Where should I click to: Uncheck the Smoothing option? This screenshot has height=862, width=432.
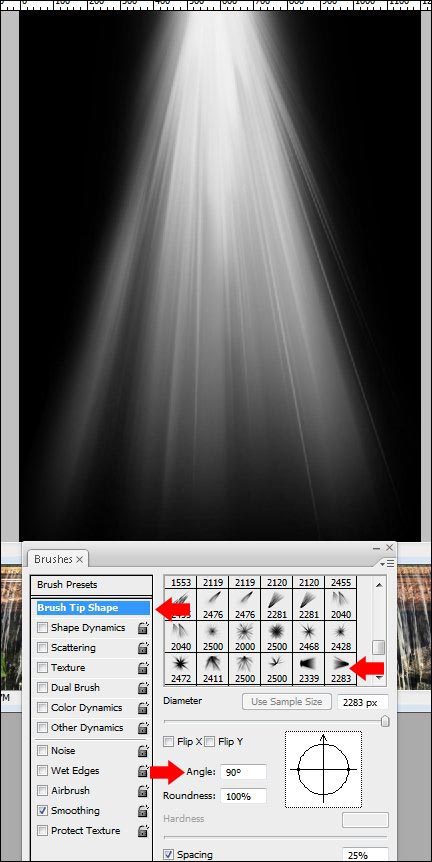(x=42, y=810)
